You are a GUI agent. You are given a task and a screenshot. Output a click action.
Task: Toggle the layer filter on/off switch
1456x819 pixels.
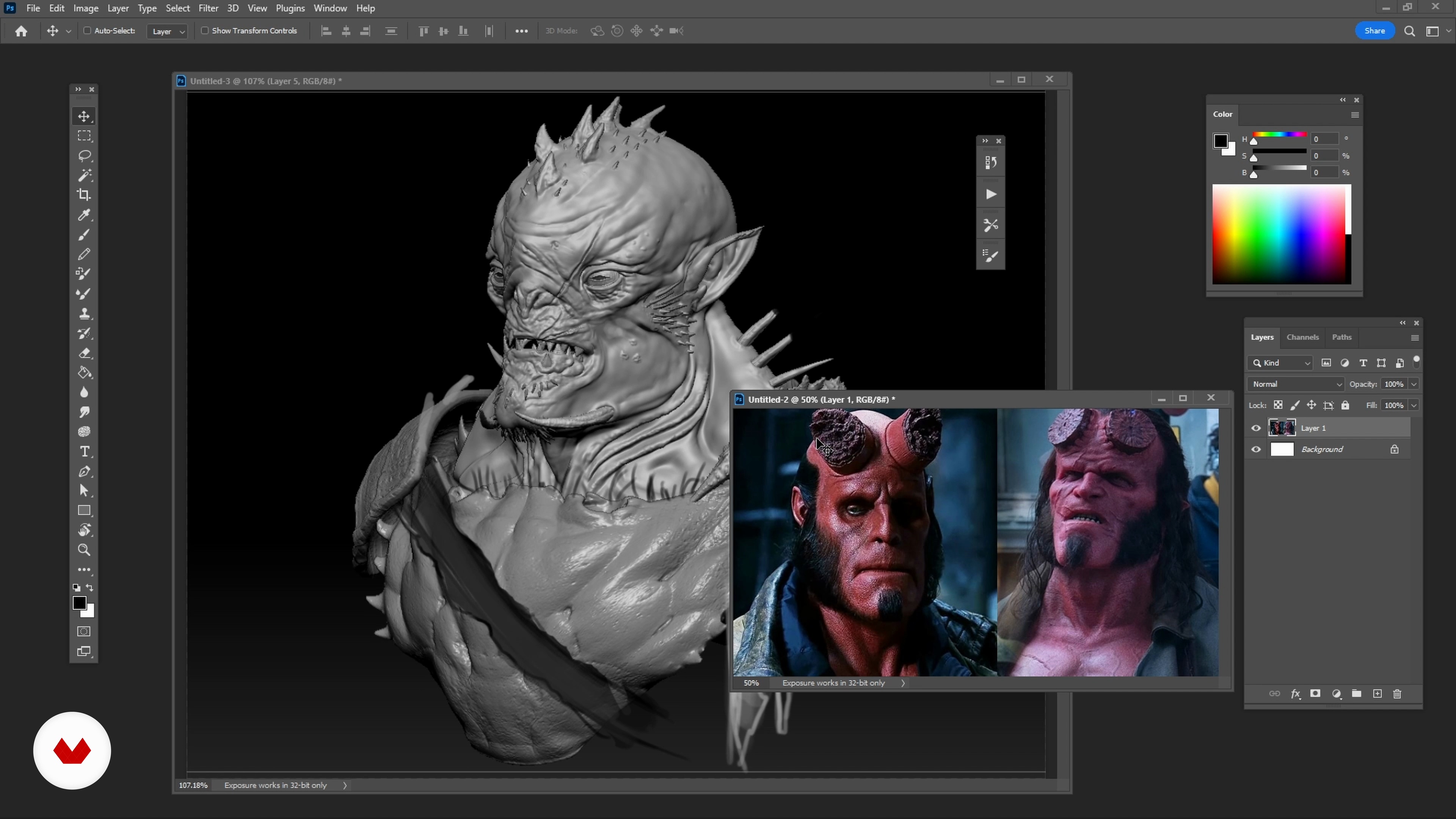tap(1417, 361)
